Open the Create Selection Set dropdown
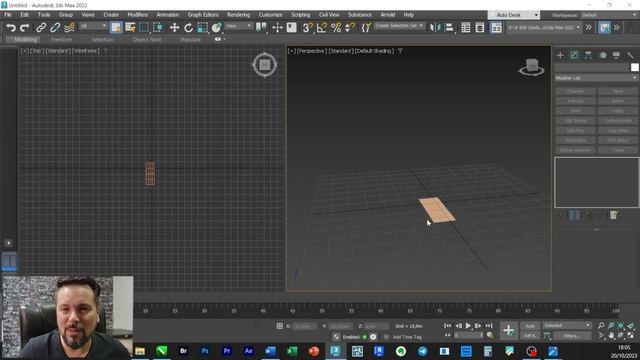The image size is (640, 360). pos(399,26)
